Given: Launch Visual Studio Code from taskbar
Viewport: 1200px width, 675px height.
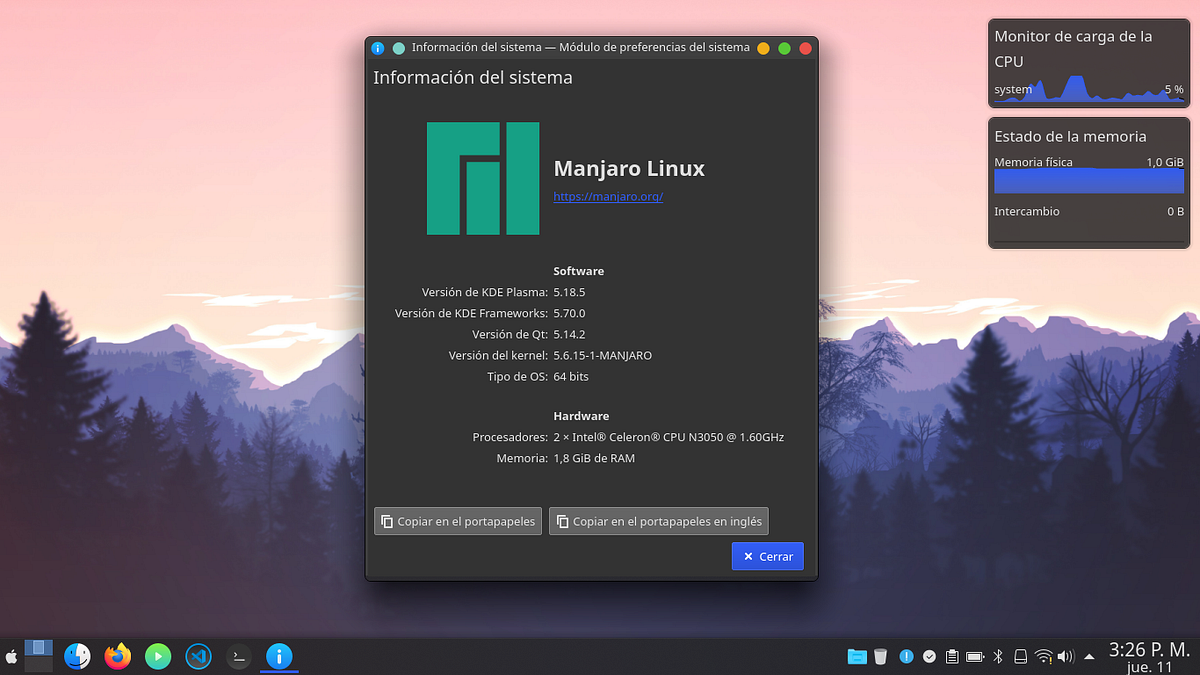Looking at the screenshot, I should pyautogui.click(x=198, y=656).
